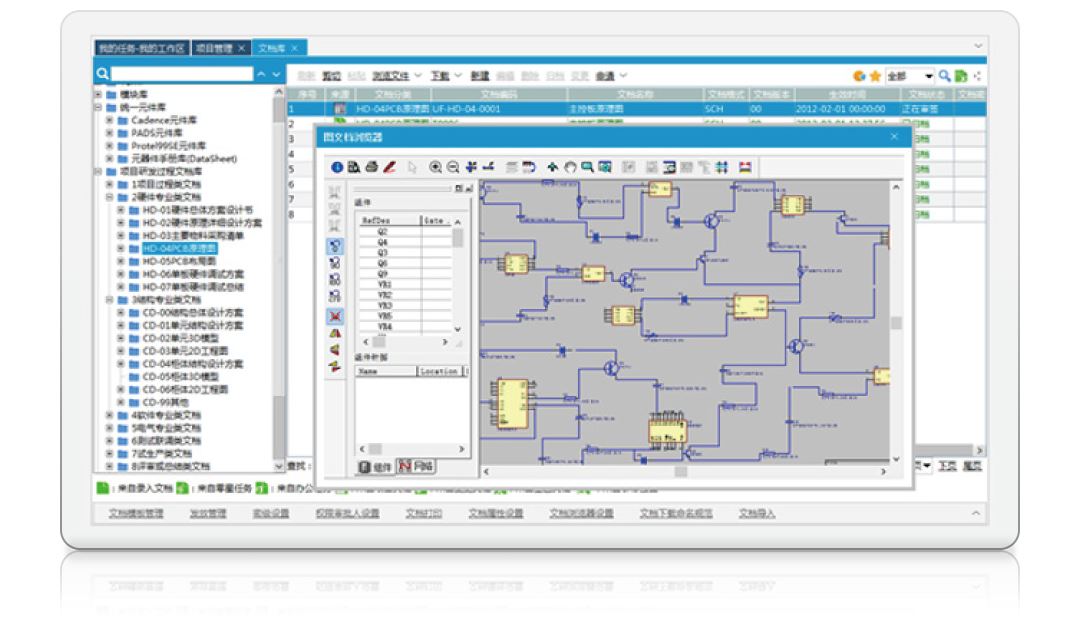Viewport: 1080px width, 620px height.
Task: Click the zoom in magnifier icon
Action: coord(436,167)
